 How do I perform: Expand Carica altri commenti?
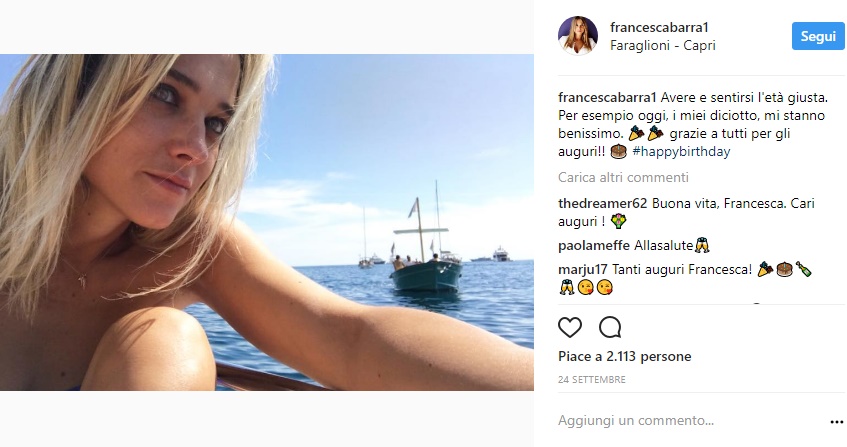(623, 178)
